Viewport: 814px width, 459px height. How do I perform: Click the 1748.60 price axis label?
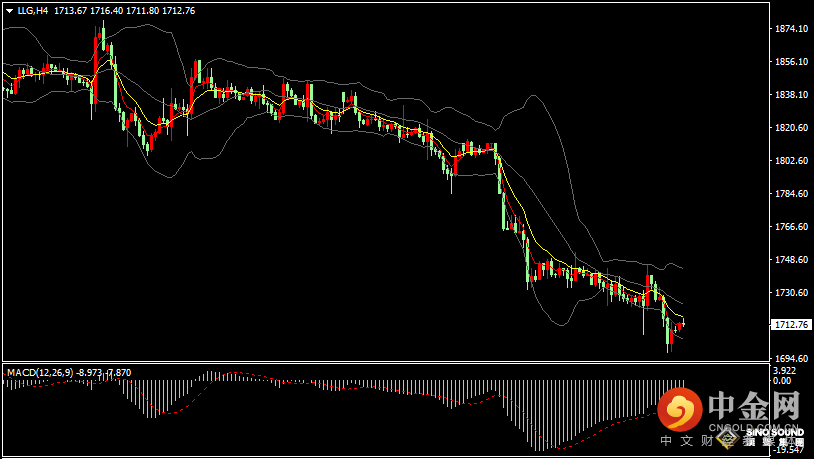[791, 260]
